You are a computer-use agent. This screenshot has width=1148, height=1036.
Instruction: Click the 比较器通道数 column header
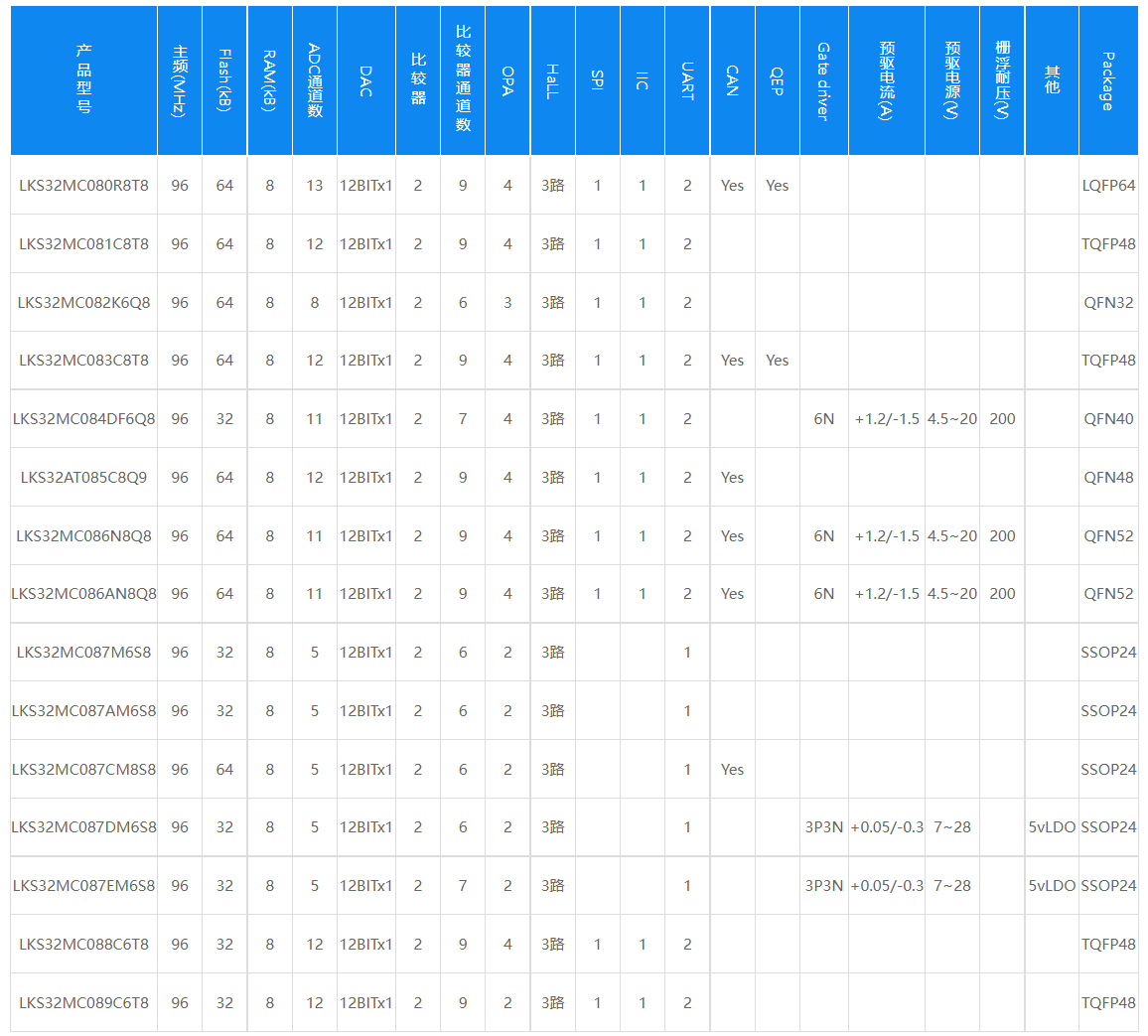coord(463,78)
